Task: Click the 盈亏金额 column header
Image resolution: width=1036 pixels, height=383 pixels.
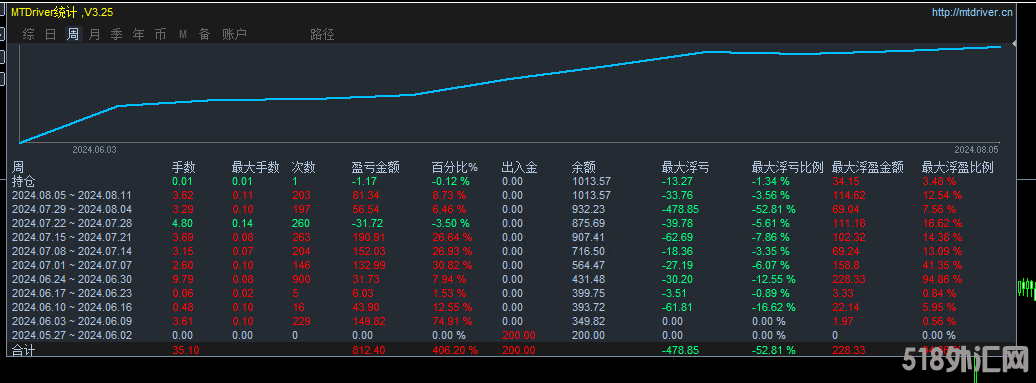Action: pyautogui.click(x=375, y=167)
